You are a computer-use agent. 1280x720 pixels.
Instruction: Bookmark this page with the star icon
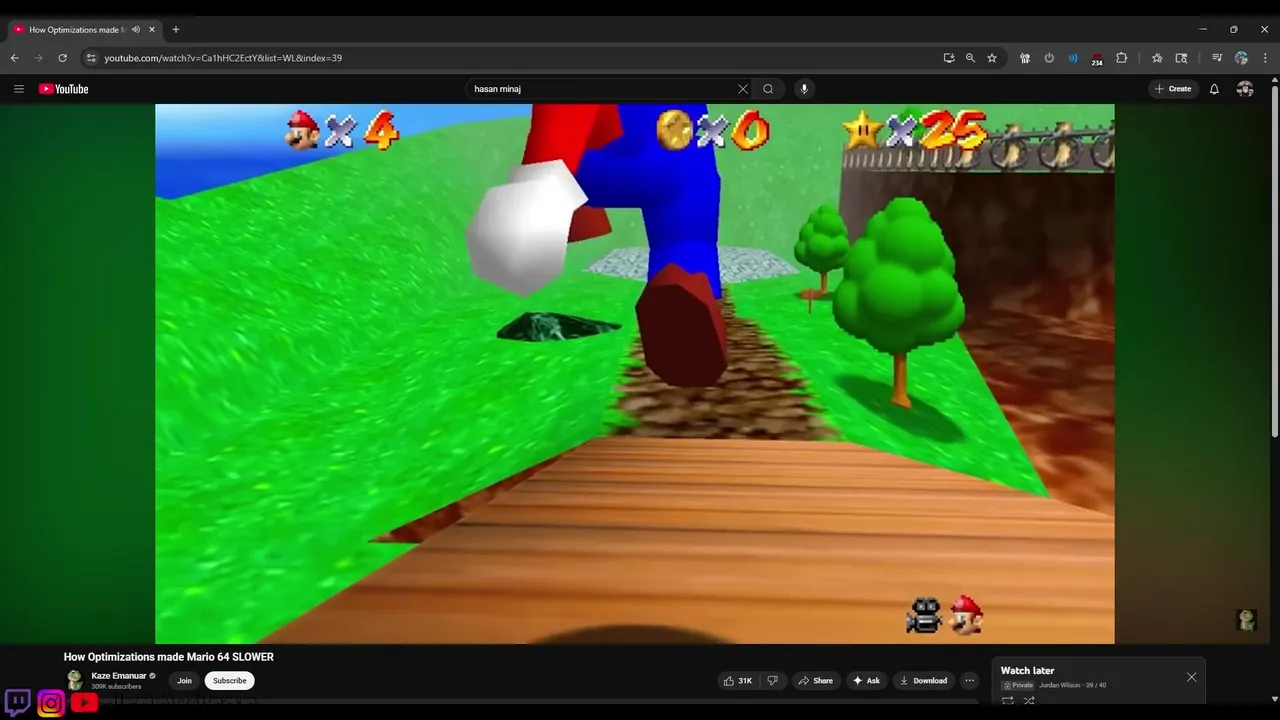(992, 58)
